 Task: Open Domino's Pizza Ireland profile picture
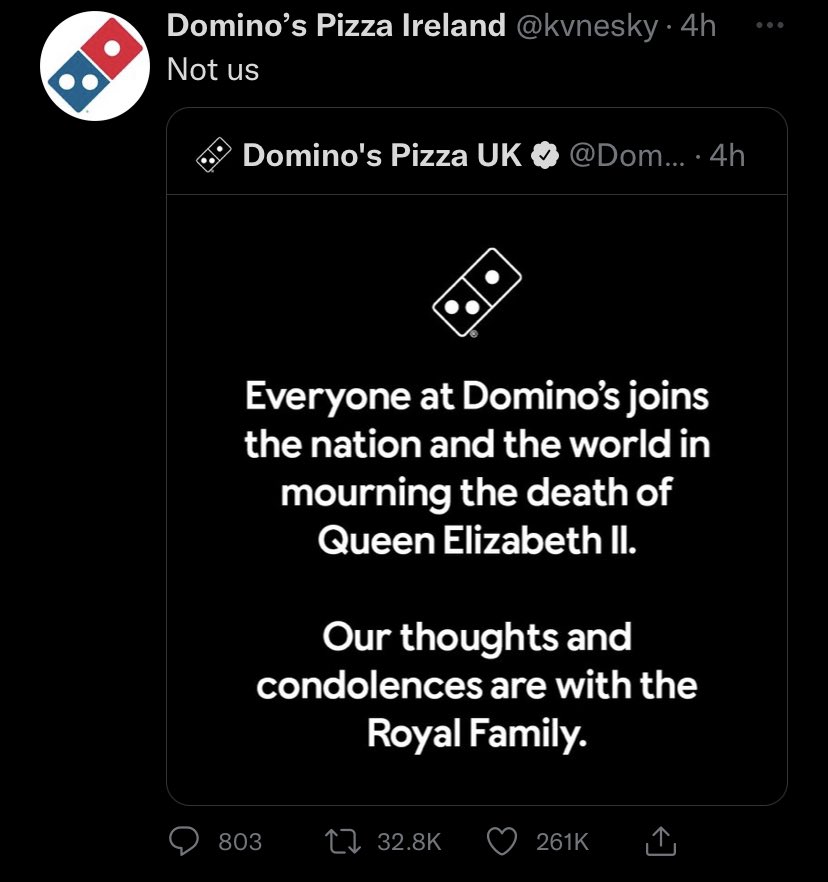tap(87, 67)
